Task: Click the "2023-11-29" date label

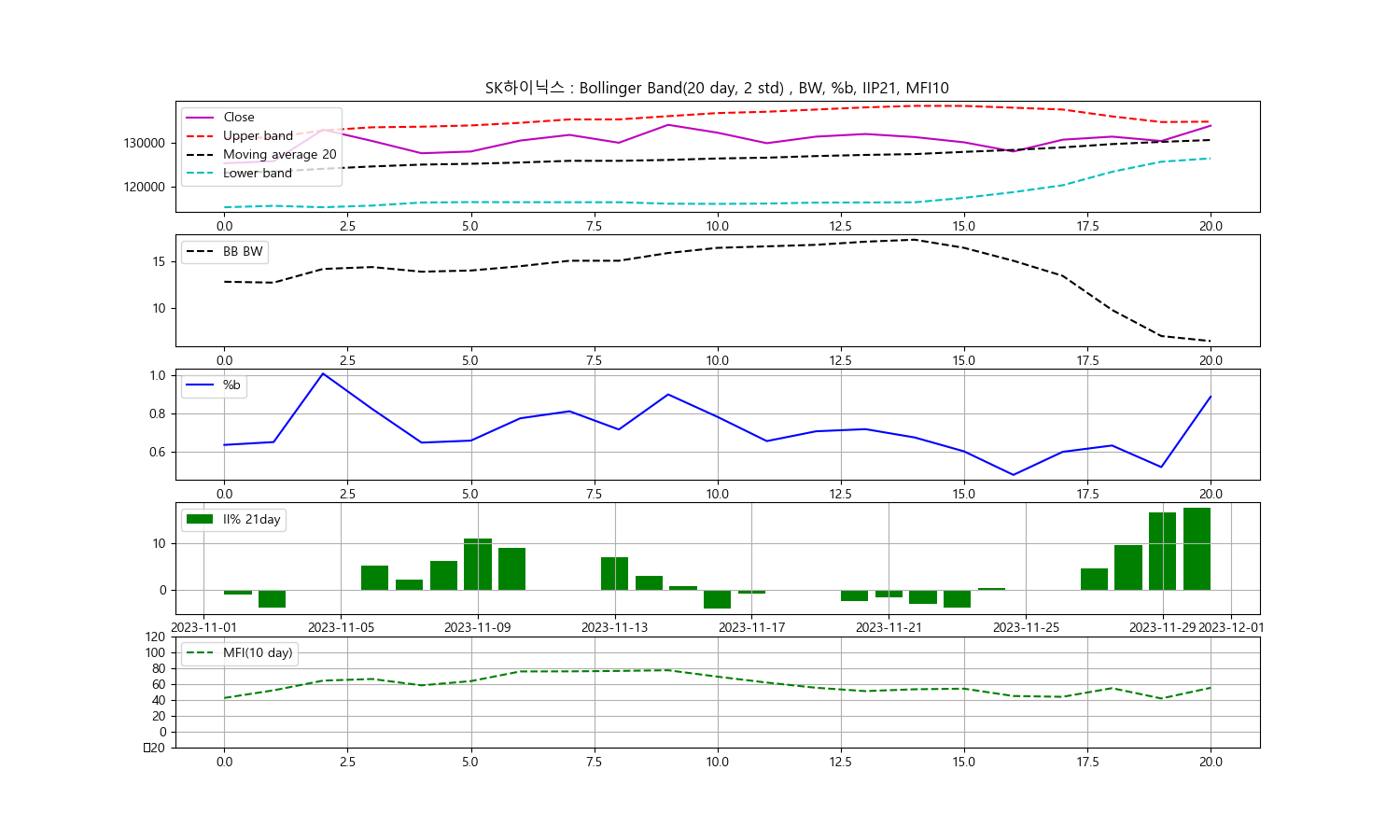Action: [1162, 628]
